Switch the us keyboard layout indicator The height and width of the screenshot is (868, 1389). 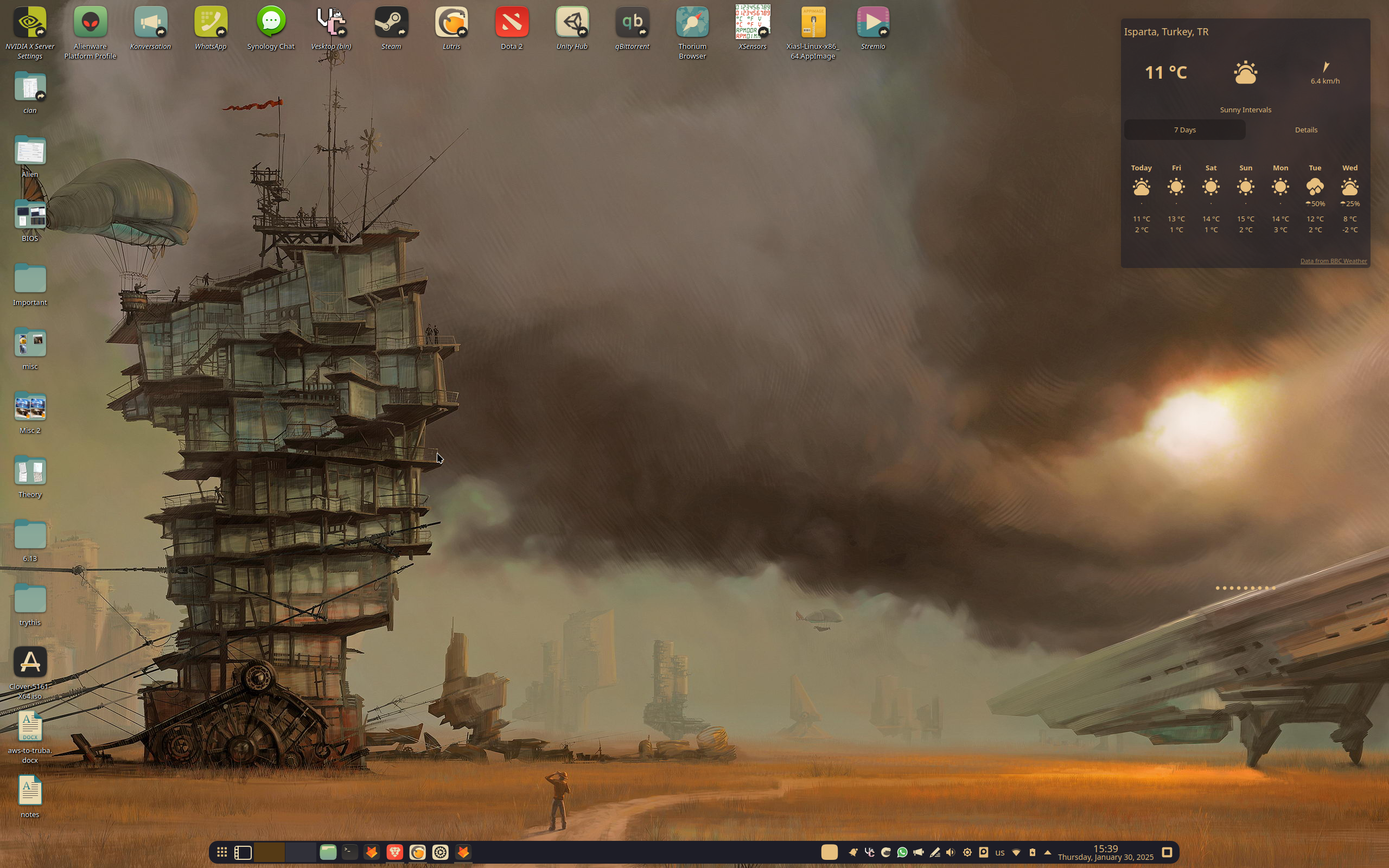[1000, 853]
